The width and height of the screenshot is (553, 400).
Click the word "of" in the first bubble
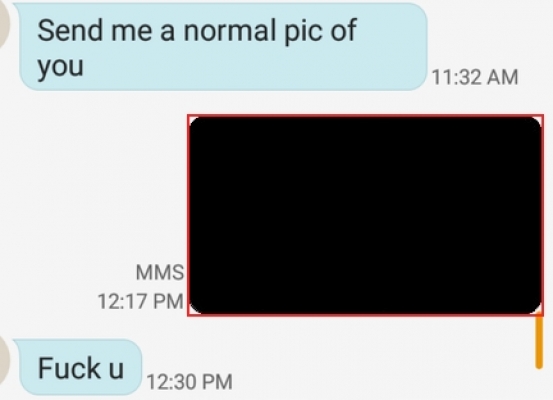click(343, 30)
